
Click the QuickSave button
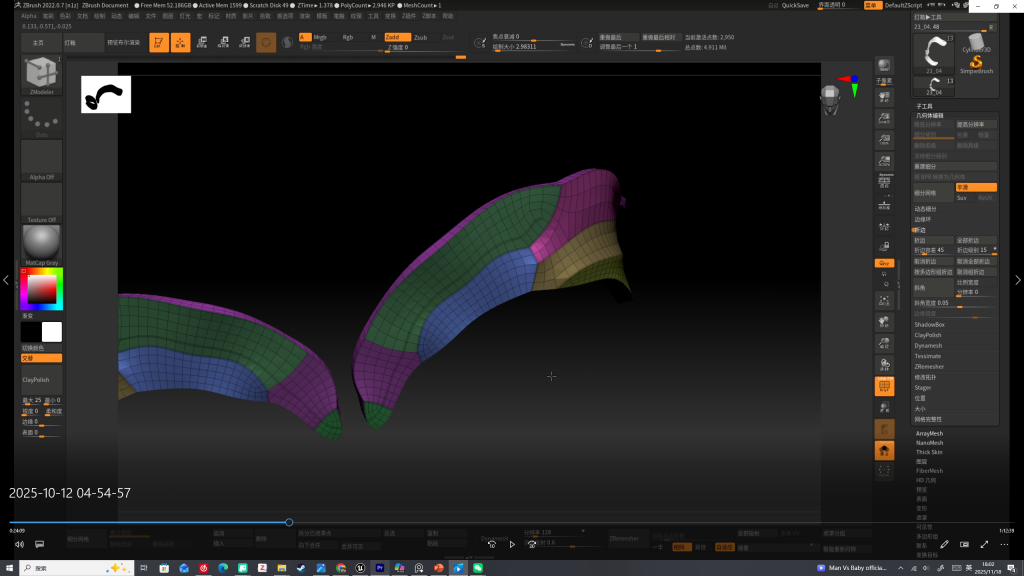795,5
